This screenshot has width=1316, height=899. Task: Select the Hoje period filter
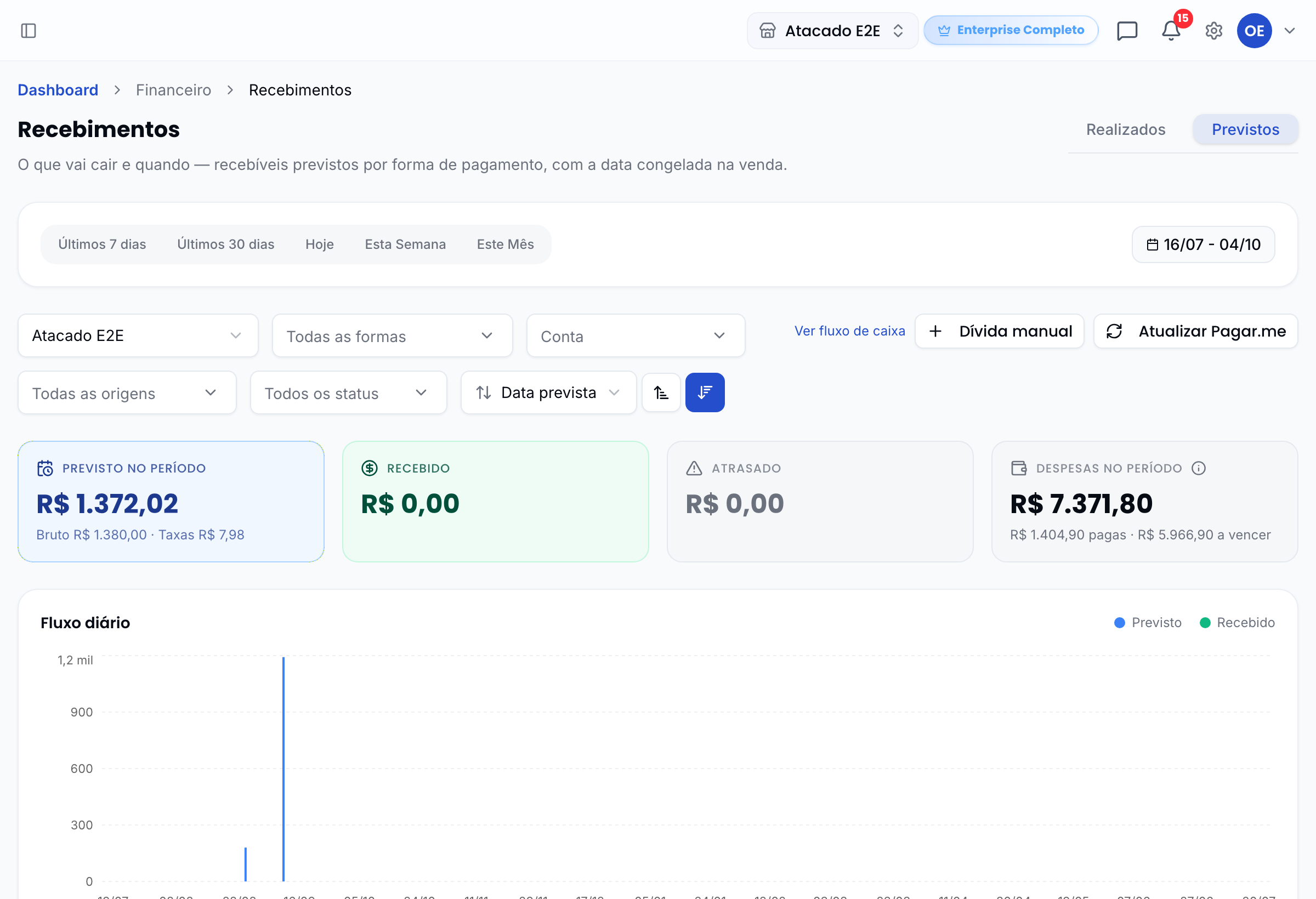[x=319, y=244]
